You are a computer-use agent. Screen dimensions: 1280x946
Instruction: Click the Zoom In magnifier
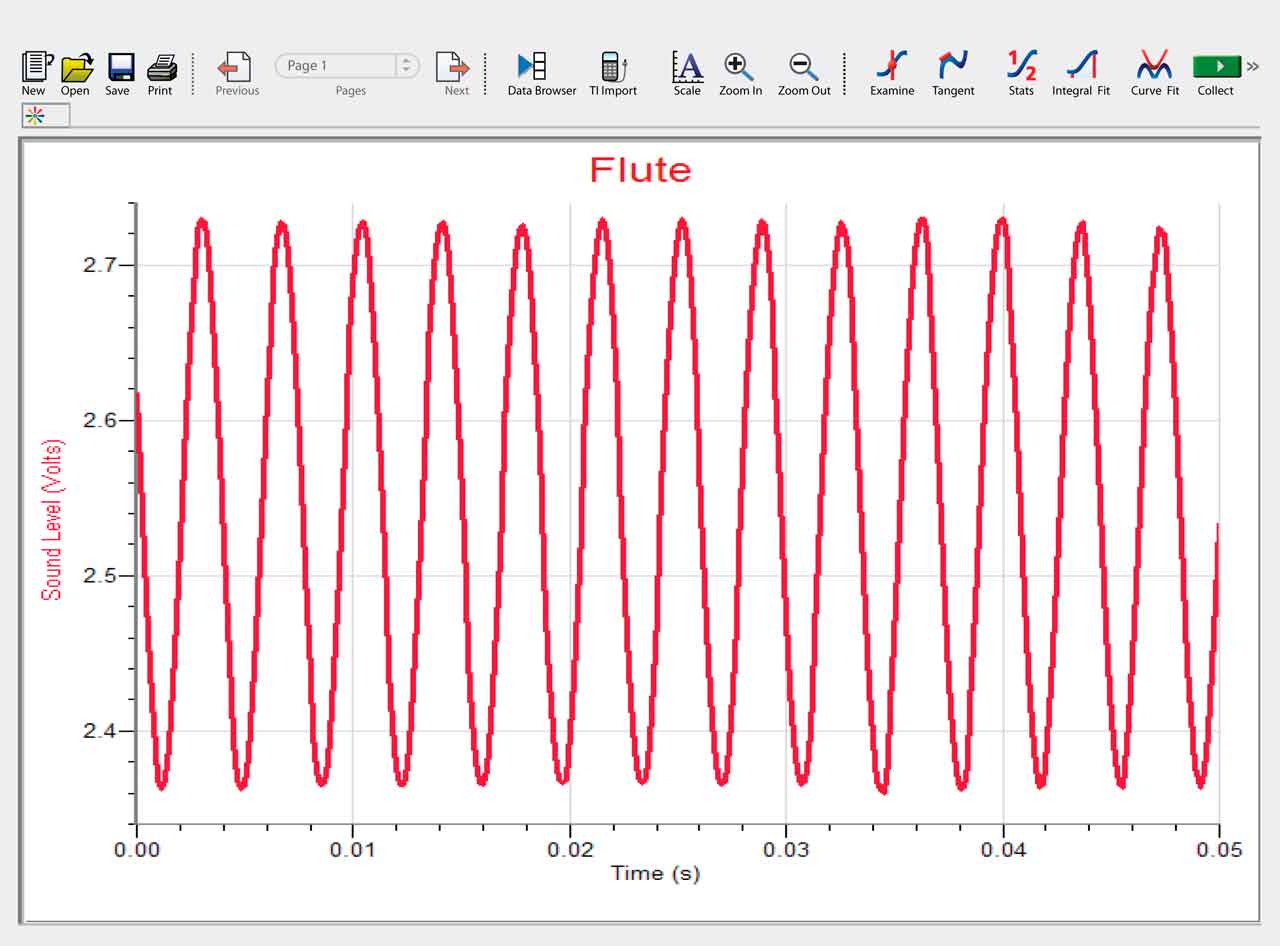[740, 68]
